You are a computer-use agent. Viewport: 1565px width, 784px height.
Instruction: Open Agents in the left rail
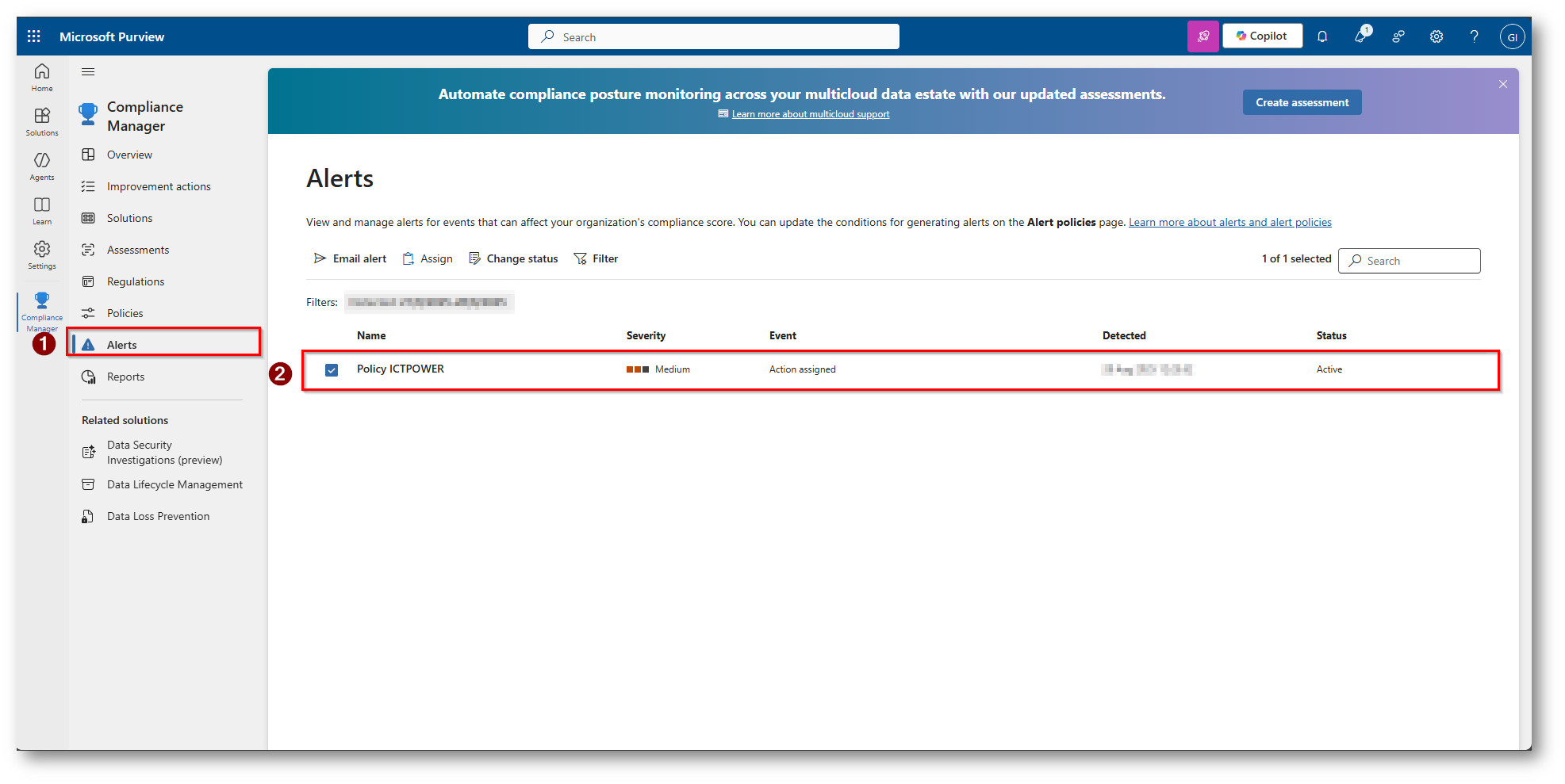coord(42,166)
